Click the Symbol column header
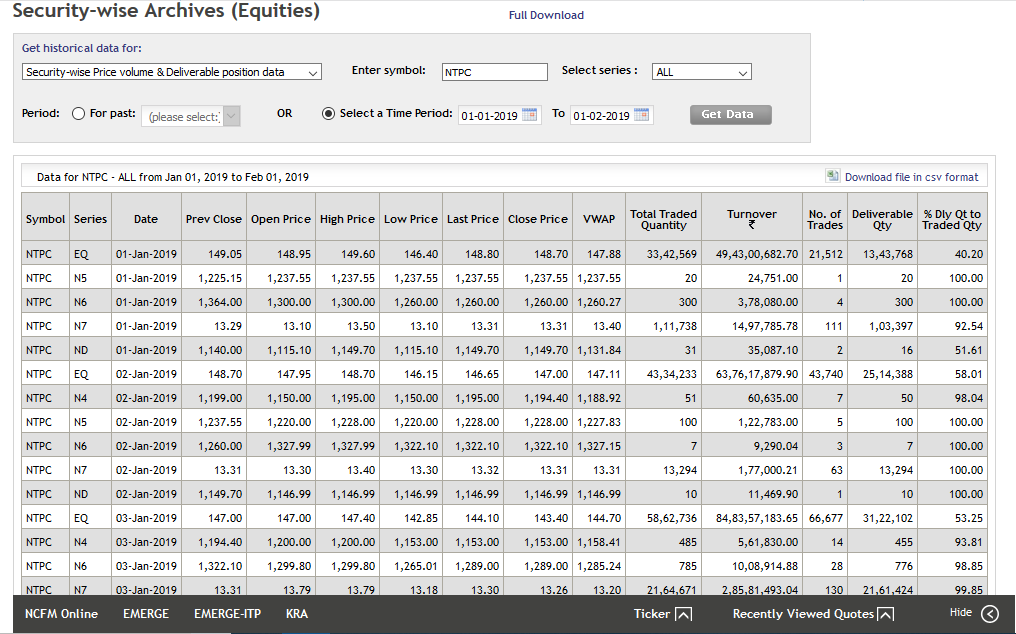The width and height of the screenshot is (1016, 634). (45, 219)
